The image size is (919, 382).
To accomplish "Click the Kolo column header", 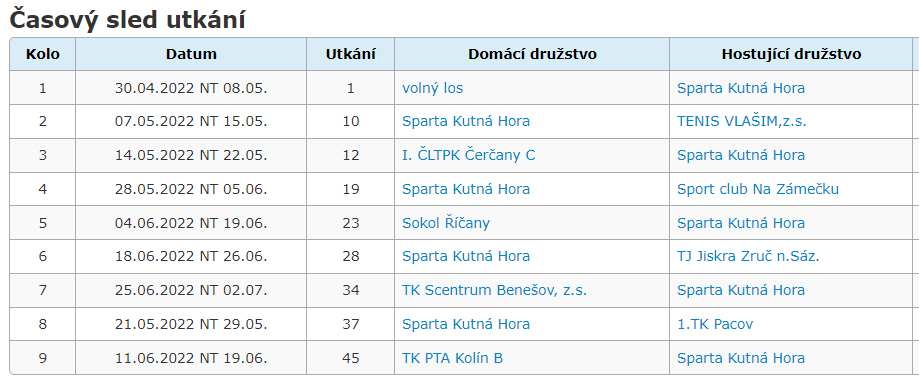I will (x=42, y=54).
